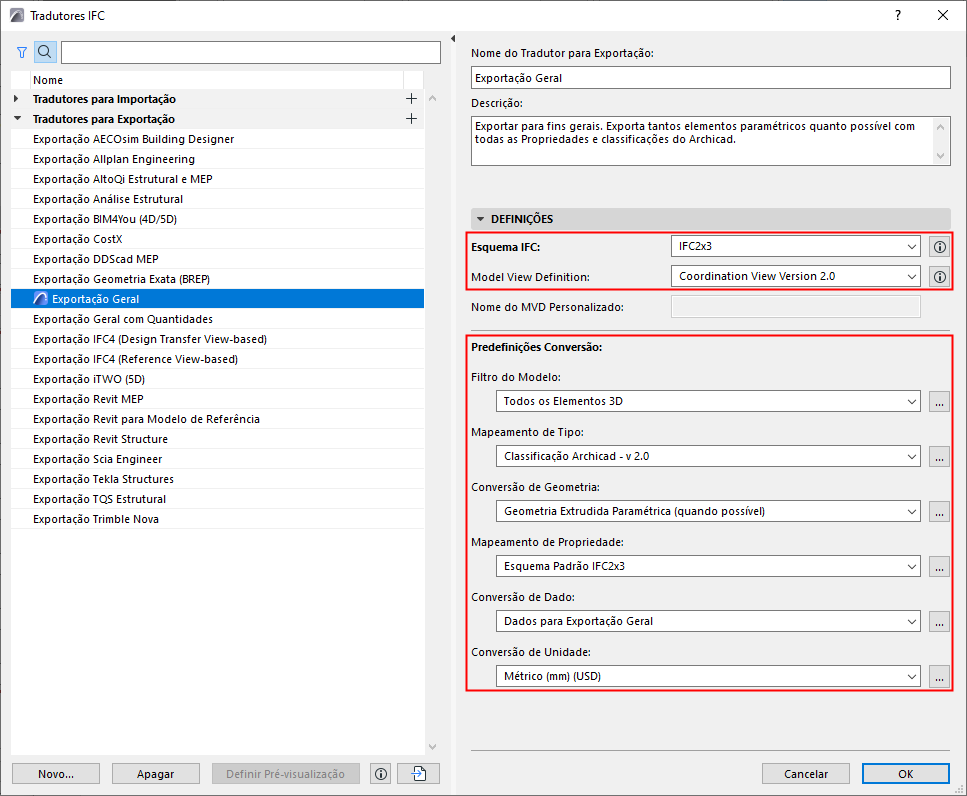
Task: Open the Conversão de Geometria dropdown
Action: [708, 511]
